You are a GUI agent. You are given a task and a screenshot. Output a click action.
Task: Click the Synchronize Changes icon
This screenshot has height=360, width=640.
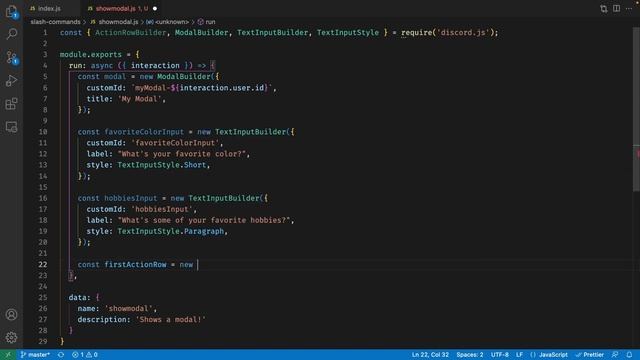[x=61, y=355]
